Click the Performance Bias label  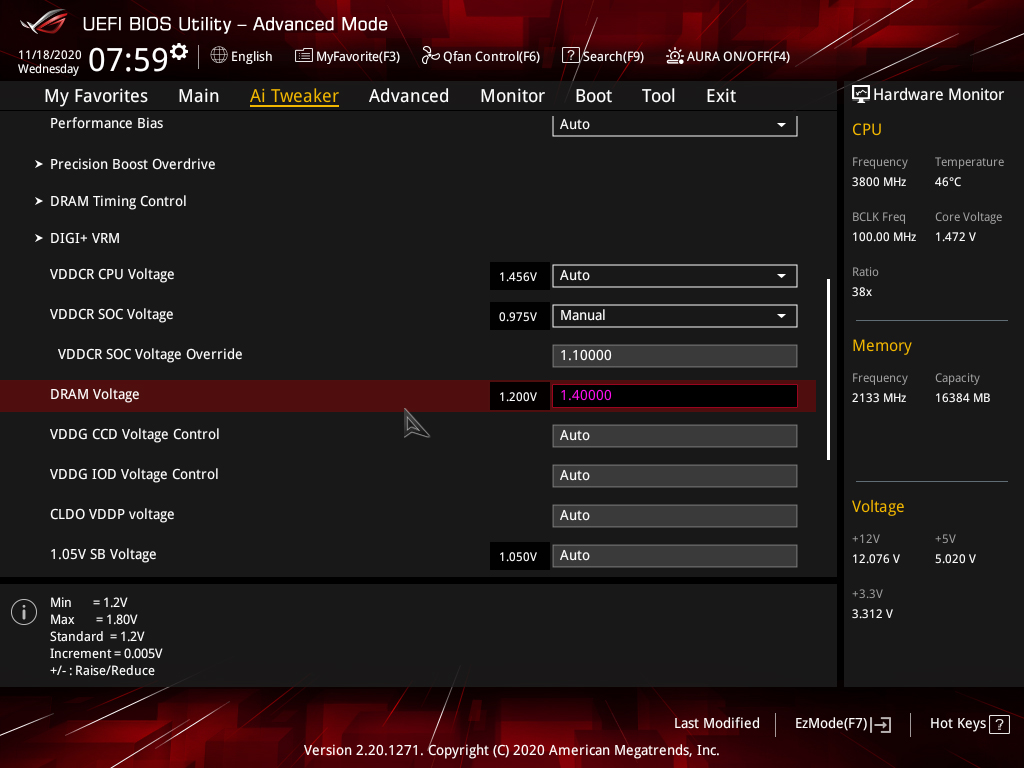coord(106,123)
